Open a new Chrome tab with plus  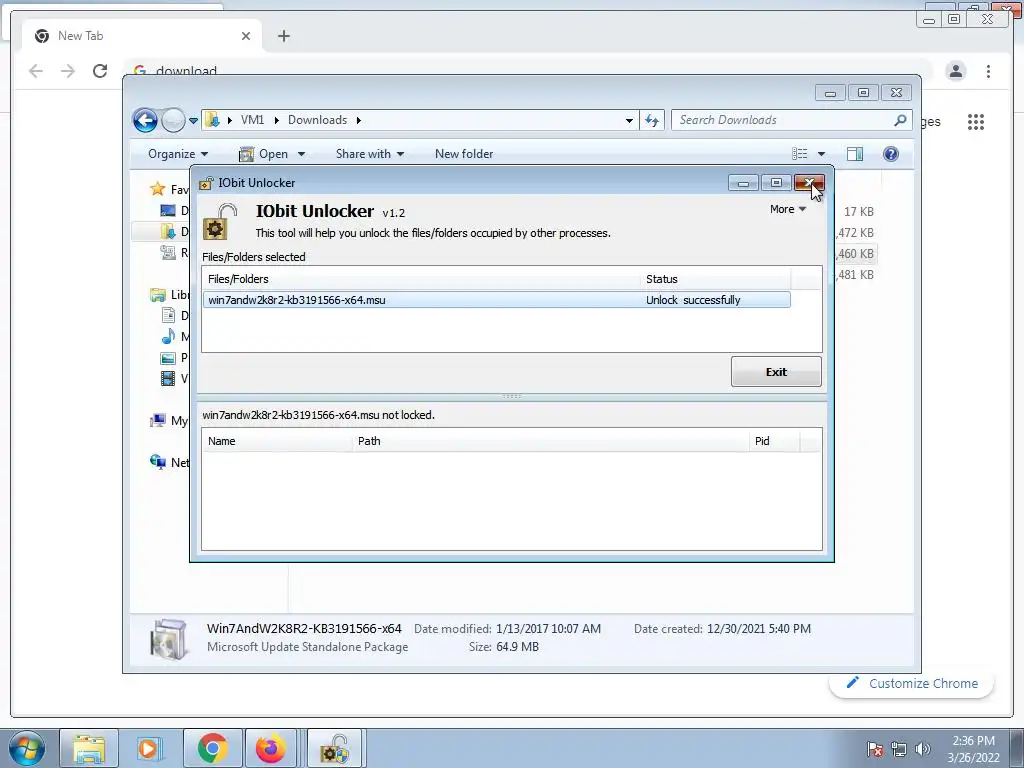[x=283, y=36]
